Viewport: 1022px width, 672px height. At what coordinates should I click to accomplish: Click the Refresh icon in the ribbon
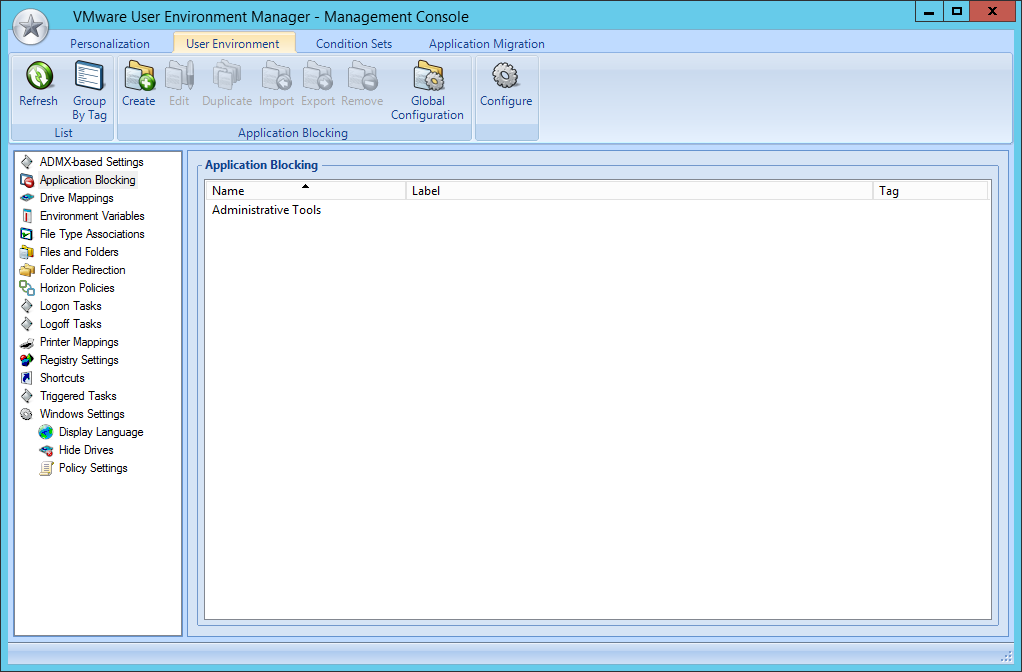(39, 76)
